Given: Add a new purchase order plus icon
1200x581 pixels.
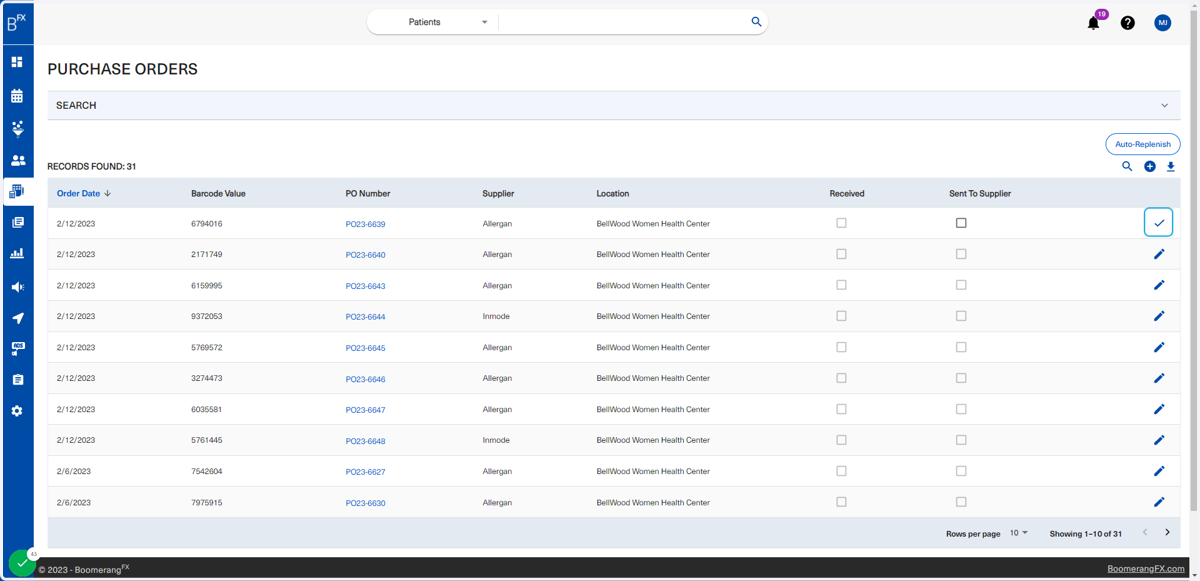Looking at the screenshot, I should click(1150, 167).
